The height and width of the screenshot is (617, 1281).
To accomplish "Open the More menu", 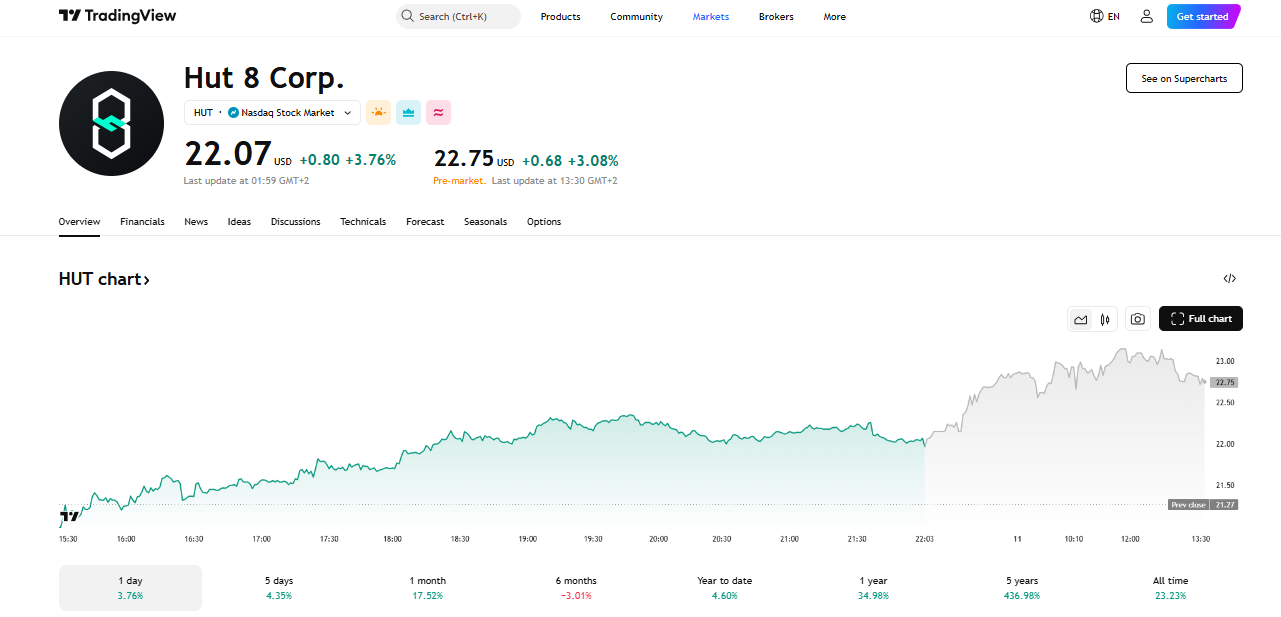I will pos(834,16).
